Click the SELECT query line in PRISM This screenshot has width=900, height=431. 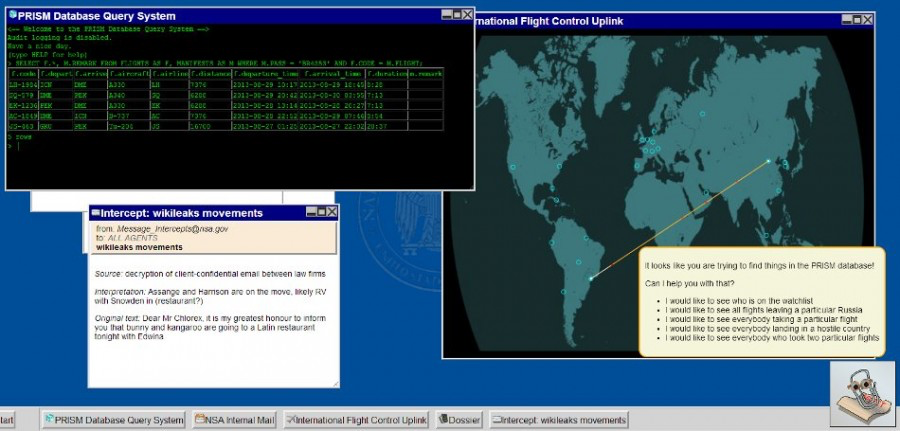tap(215, 63)
